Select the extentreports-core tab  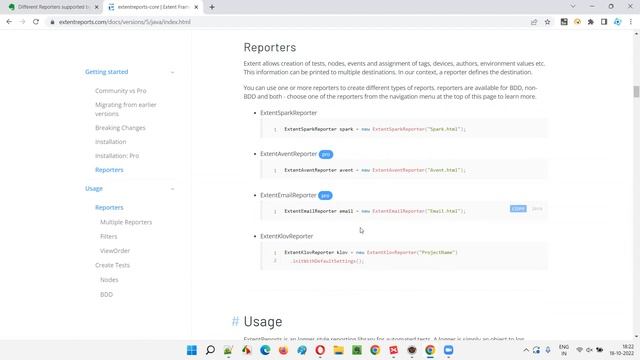pyautogui.click(x=153, y=7)
